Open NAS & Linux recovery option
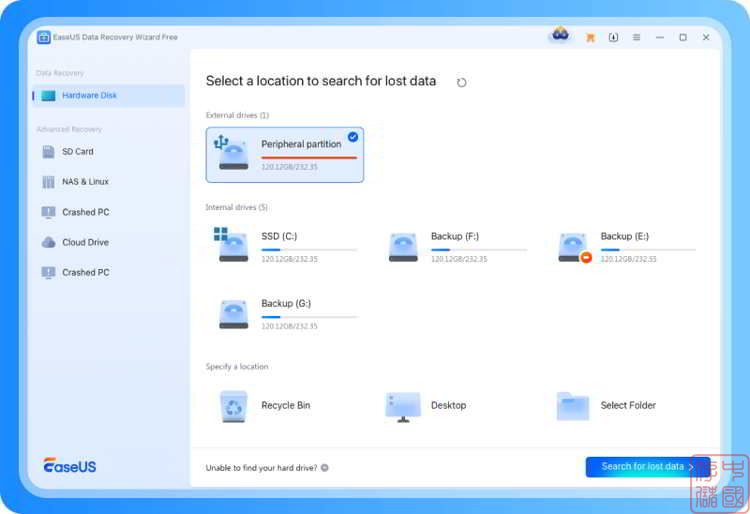Viewport: 750px width, 514px height. pos(85,182)
